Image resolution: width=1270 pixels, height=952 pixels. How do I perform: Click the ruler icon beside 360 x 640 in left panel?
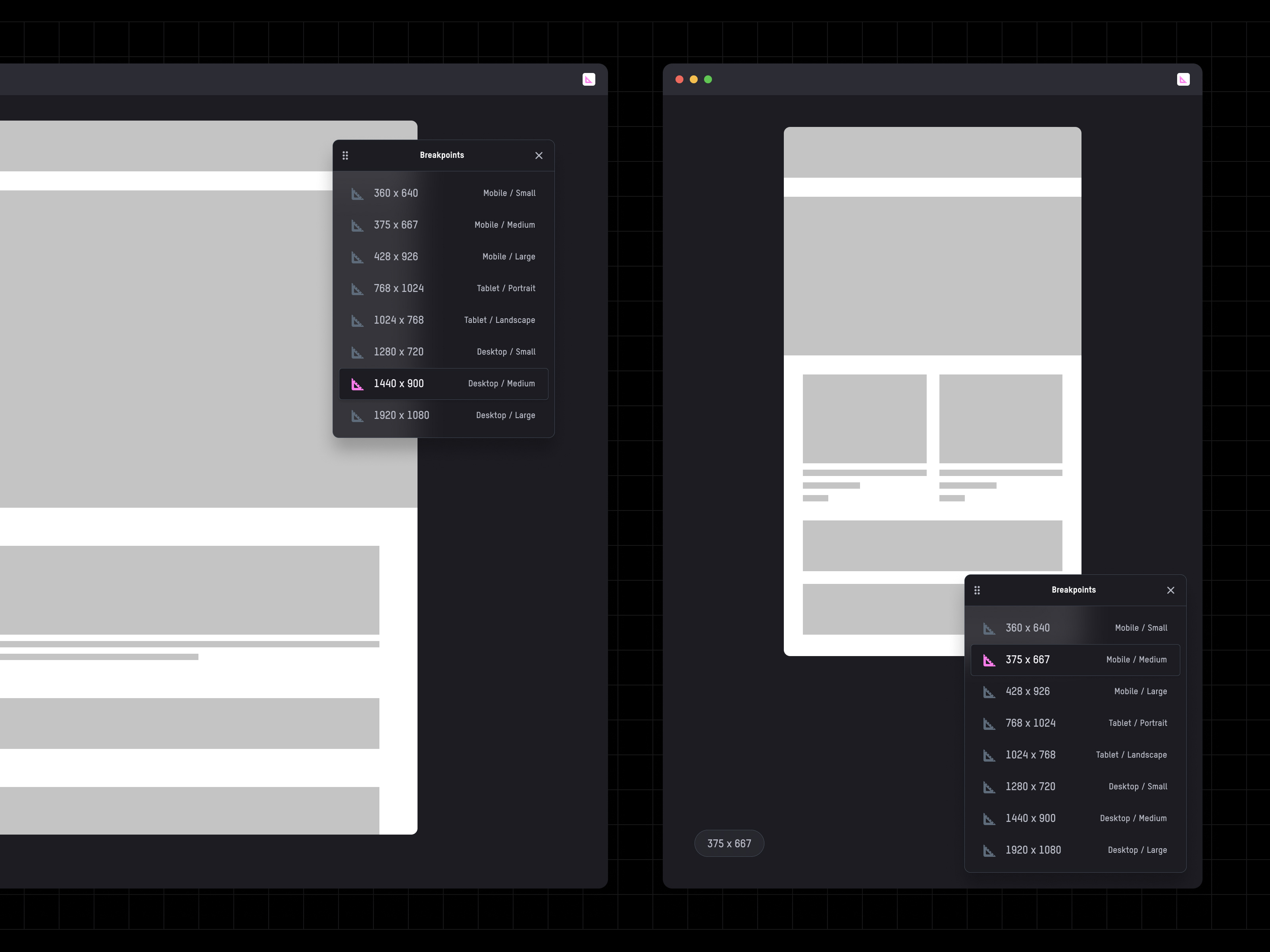pos(357,194)
